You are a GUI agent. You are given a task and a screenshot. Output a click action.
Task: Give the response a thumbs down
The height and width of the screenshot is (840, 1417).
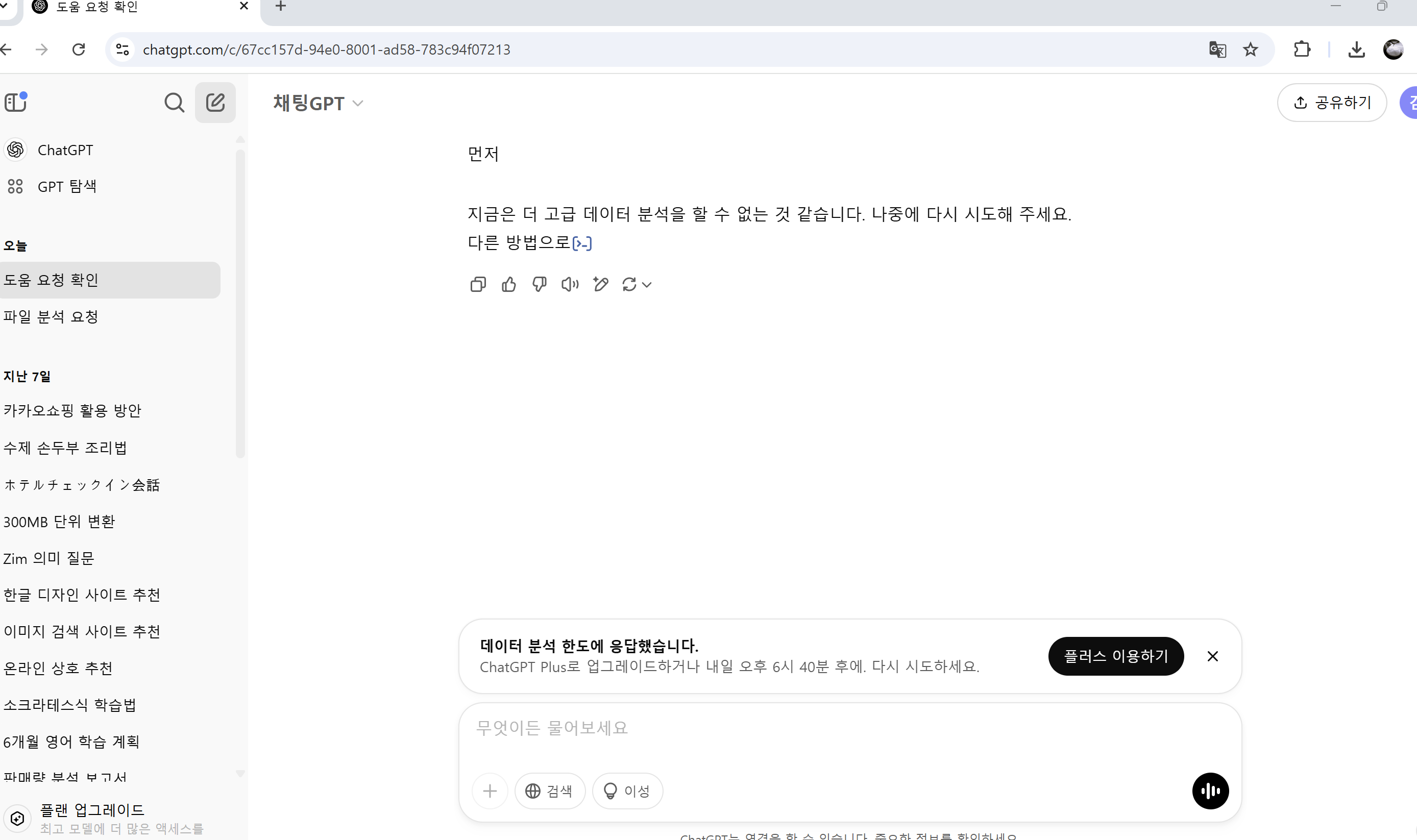point(539,284)
